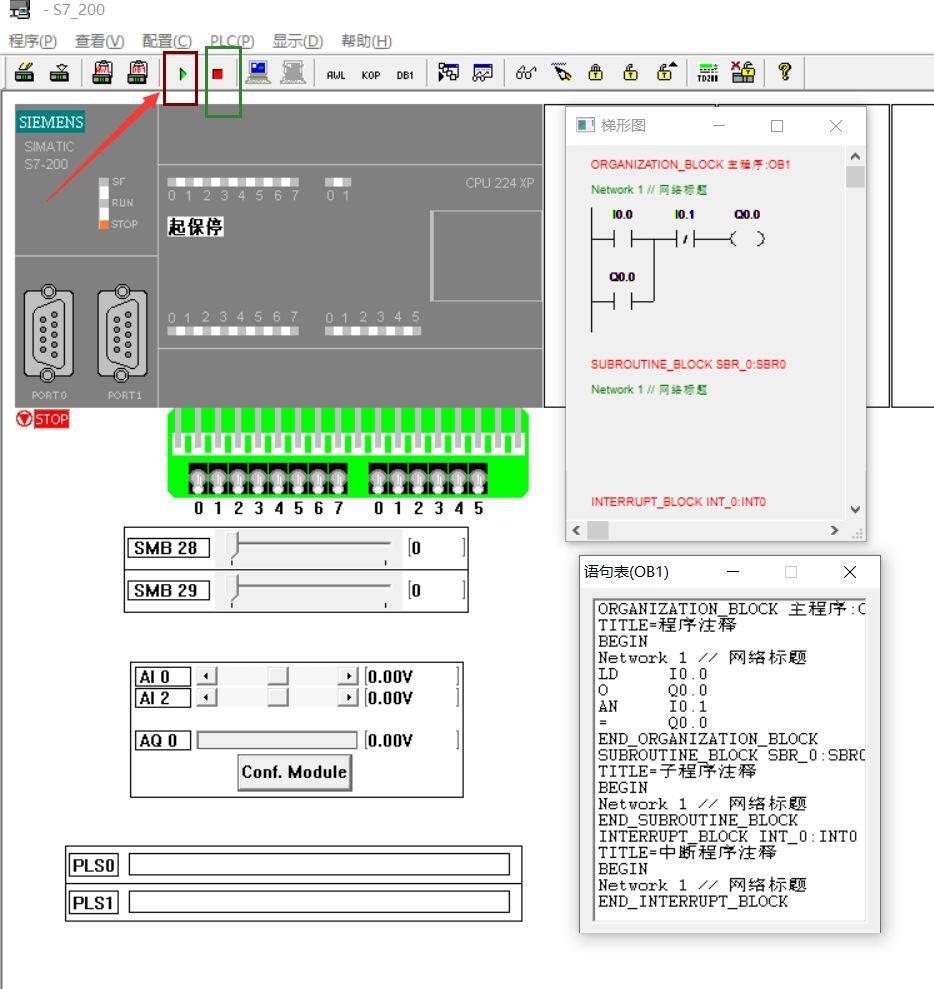Toggle input switch 3 of first group

pyautogui.click(x=258, y=479)
